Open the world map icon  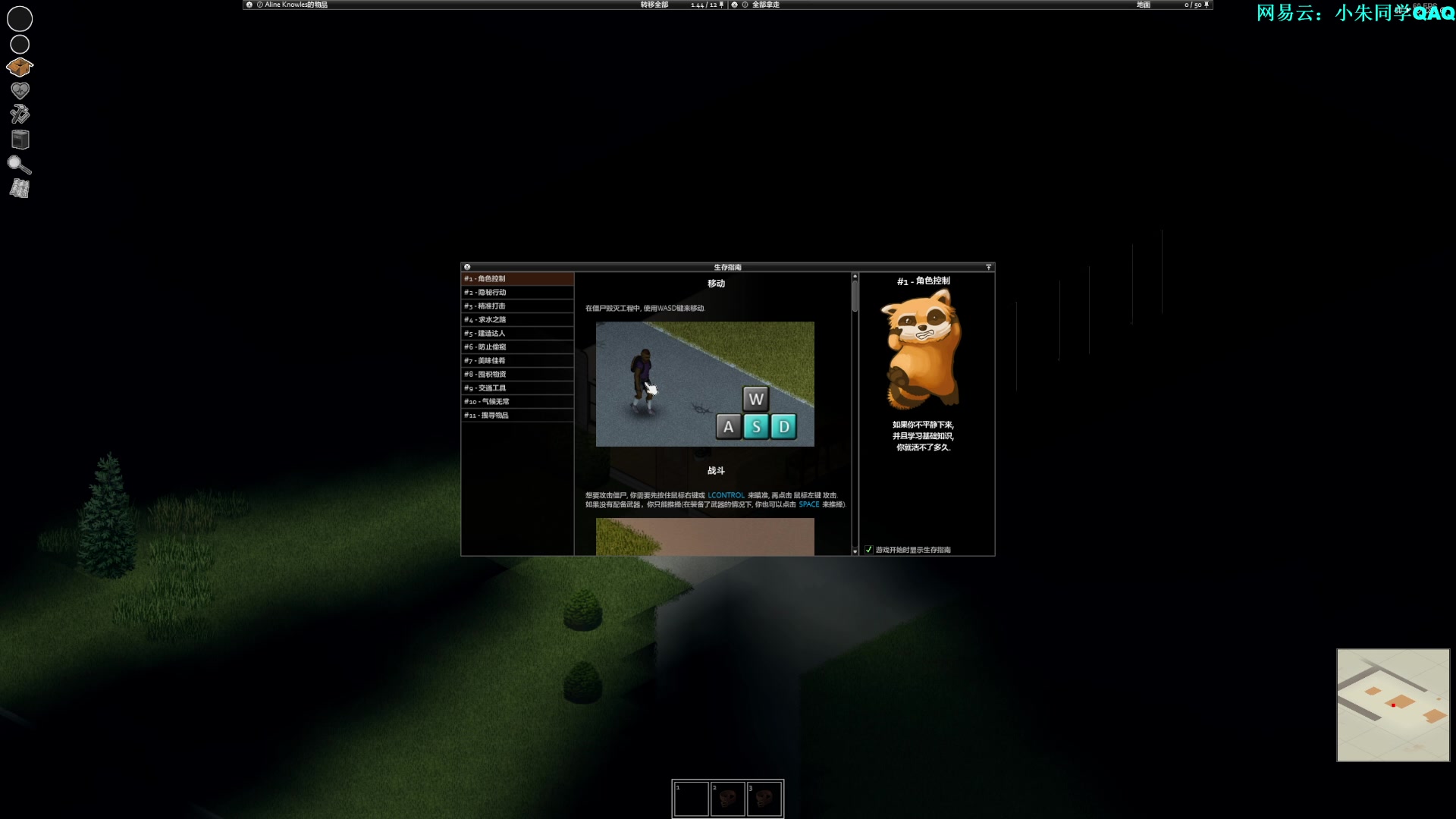(x=20, y=189)
